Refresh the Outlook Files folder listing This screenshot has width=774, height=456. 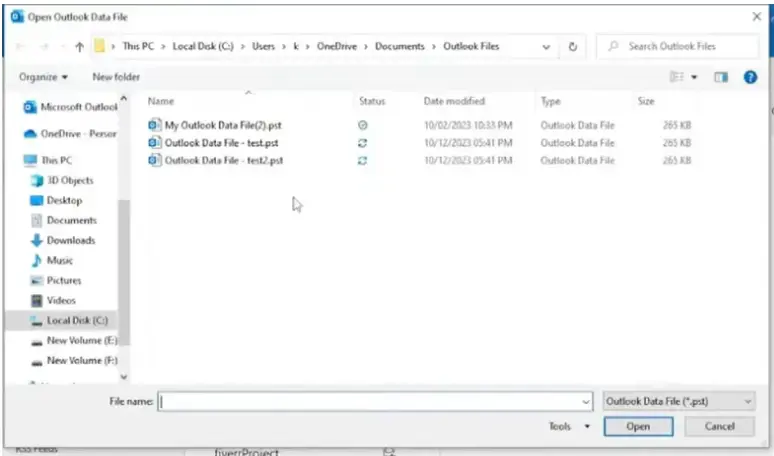click(573, 47)
